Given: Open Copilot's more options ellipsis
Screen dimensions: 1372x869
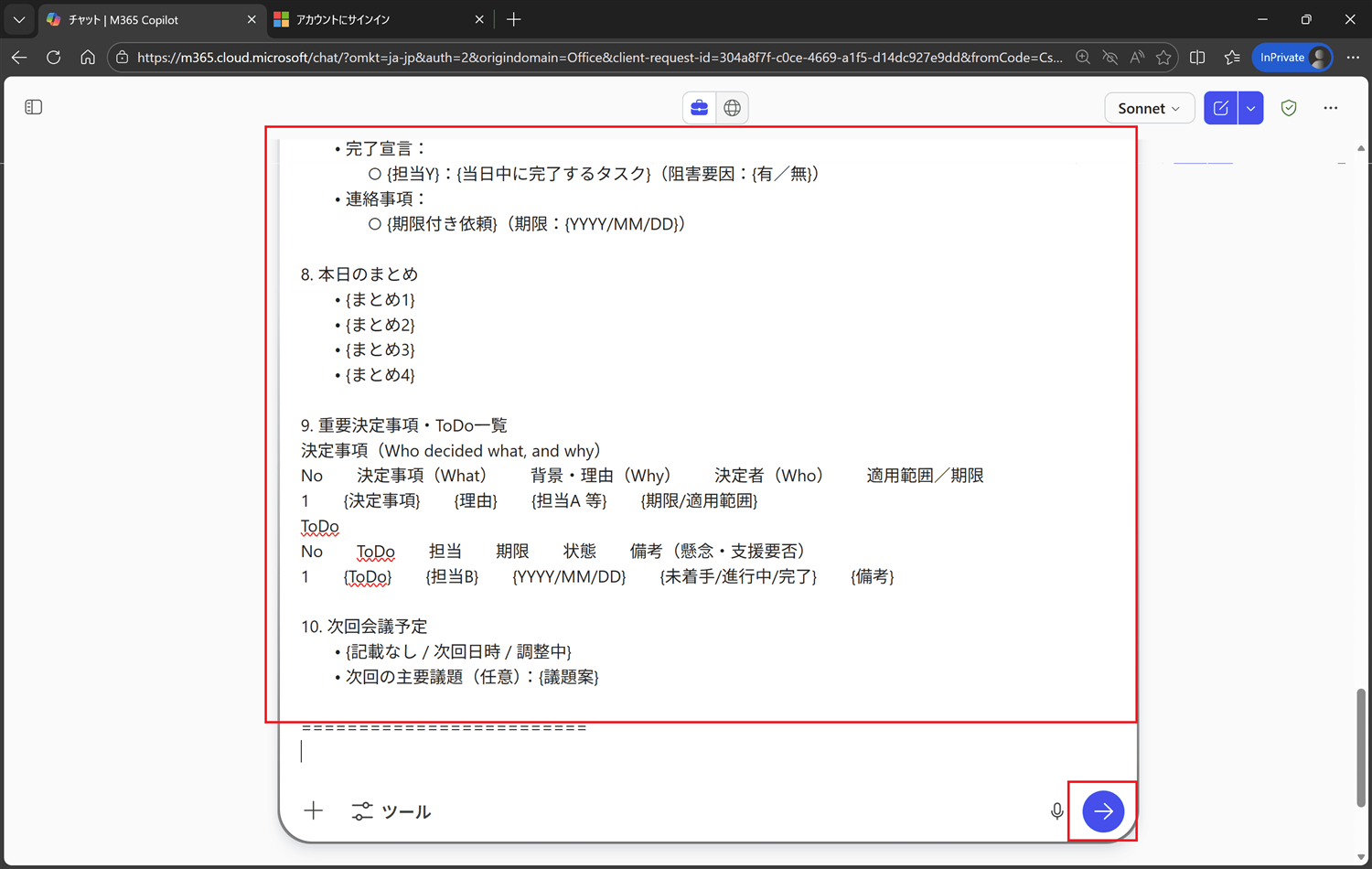Looking at the screenshot, I should pos(1331,107).
